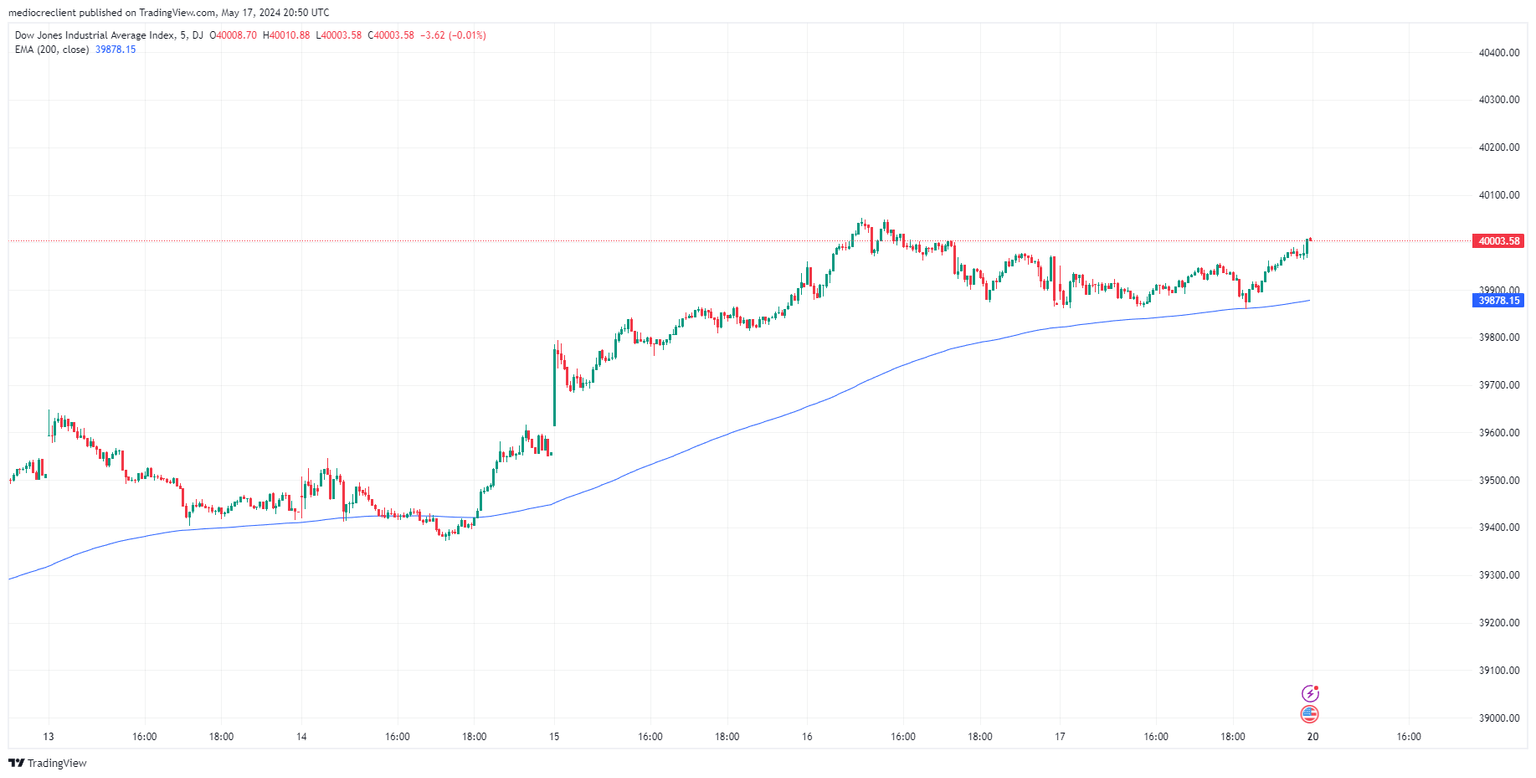Click the purple lightning bolt event icon
This screenshot has width=1536, height=778.
(1310, 693)
